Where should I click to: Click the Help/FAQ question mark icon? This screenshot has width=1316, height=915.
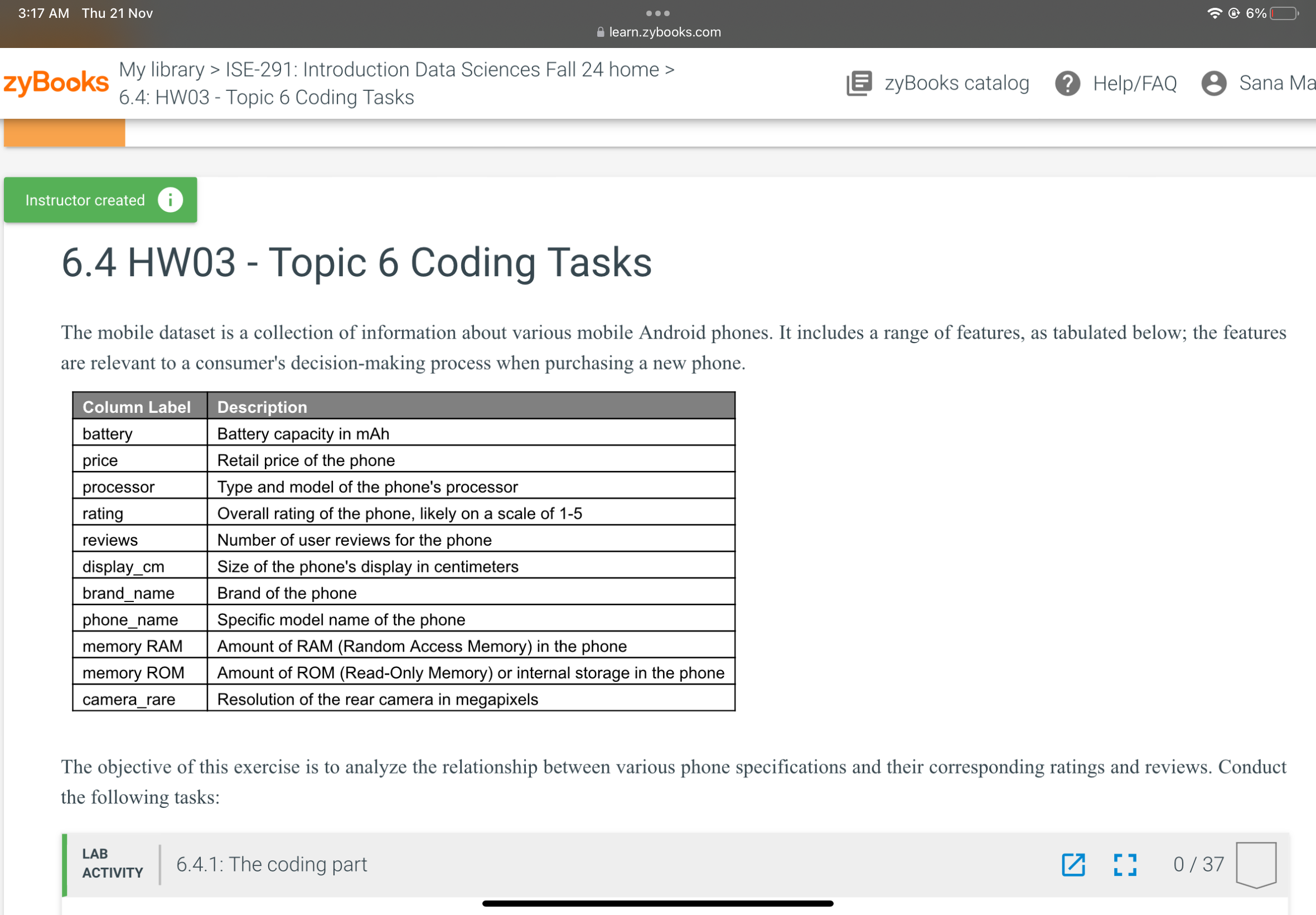click(x=1069, y=84)
